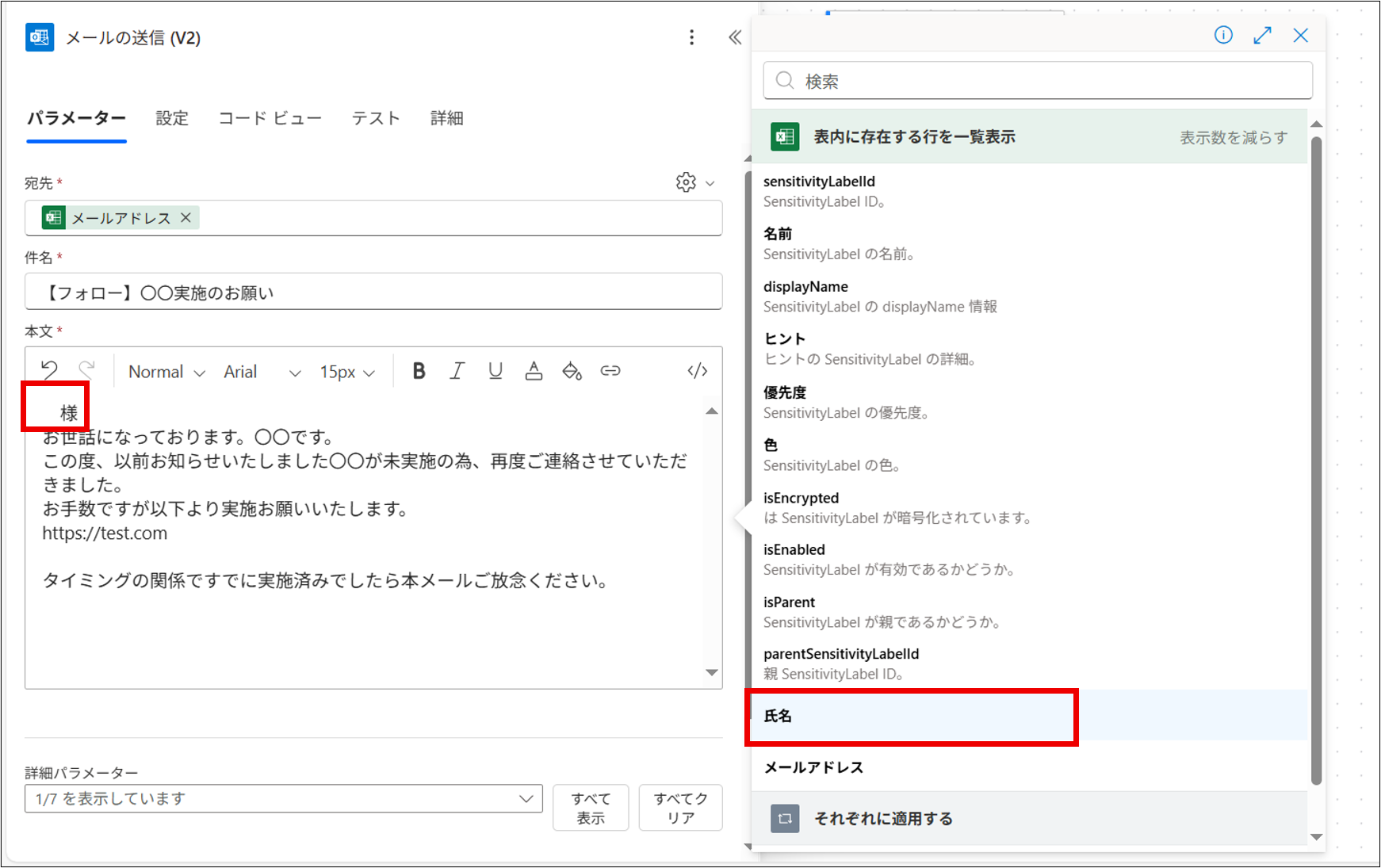Show info for dynamic content panel

[x=1223, y=35]
